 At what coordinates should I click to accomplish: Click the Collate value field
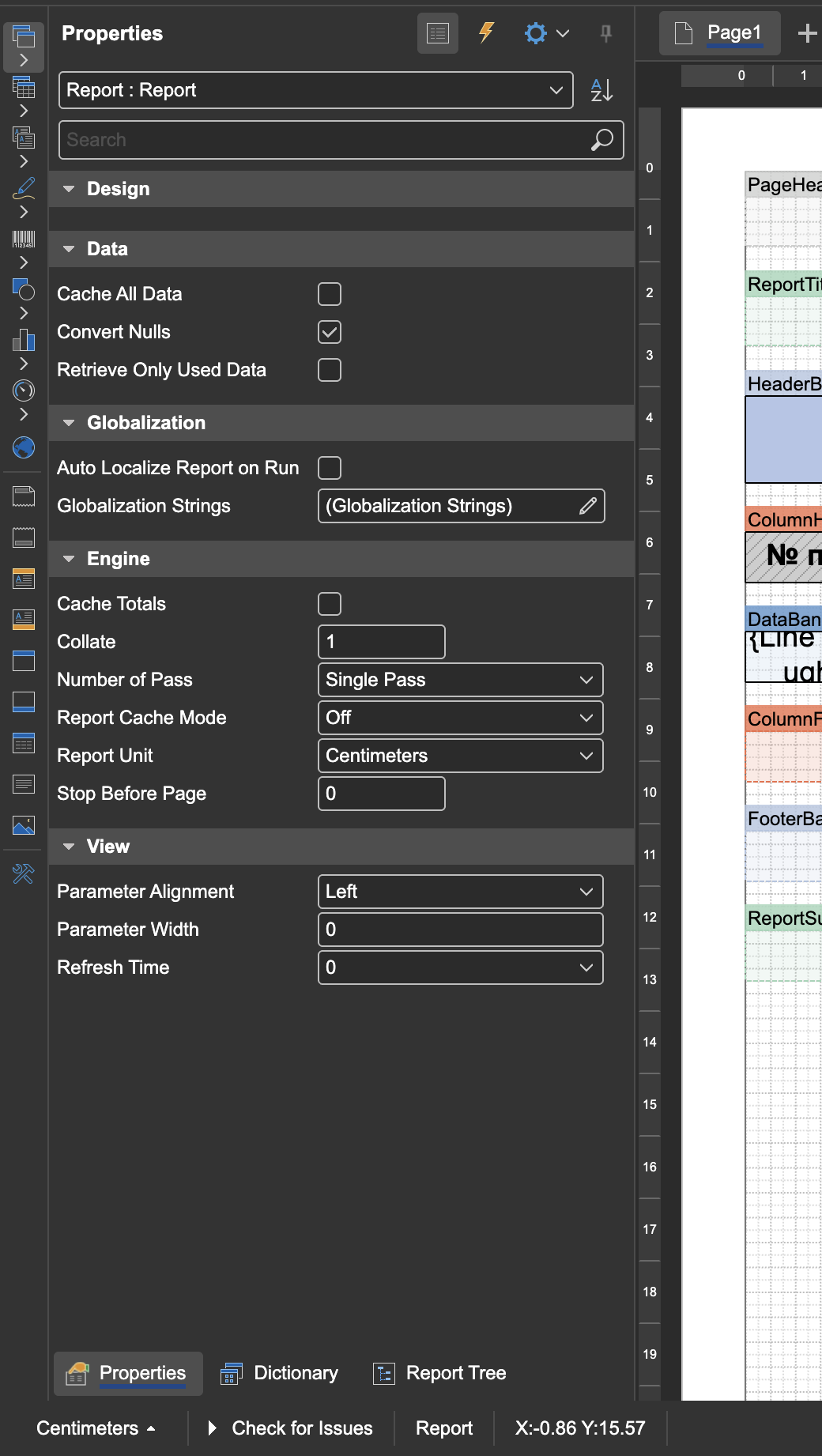[x=382, y=642]
